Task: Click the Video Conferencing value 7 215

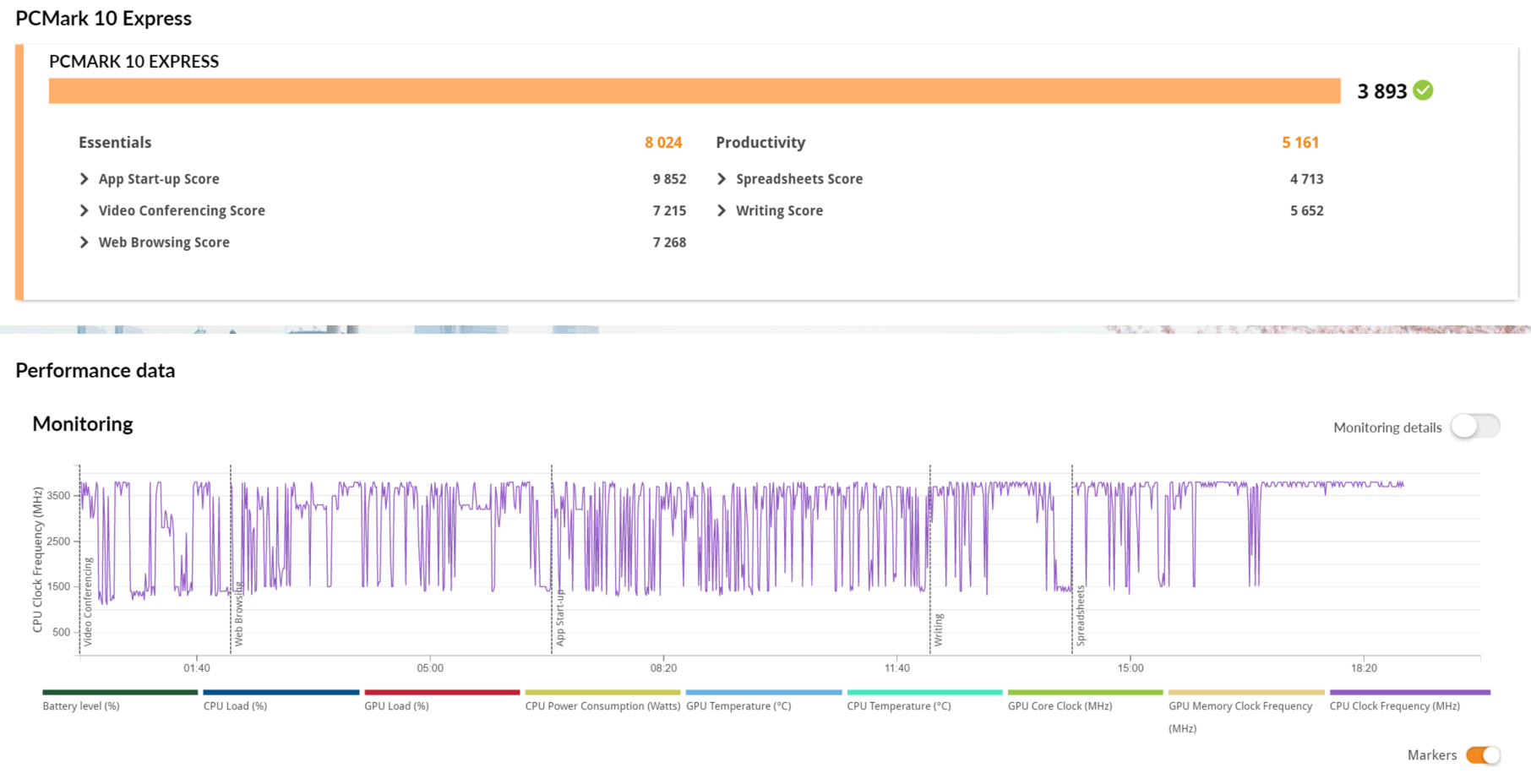Action: coord(669,210)
